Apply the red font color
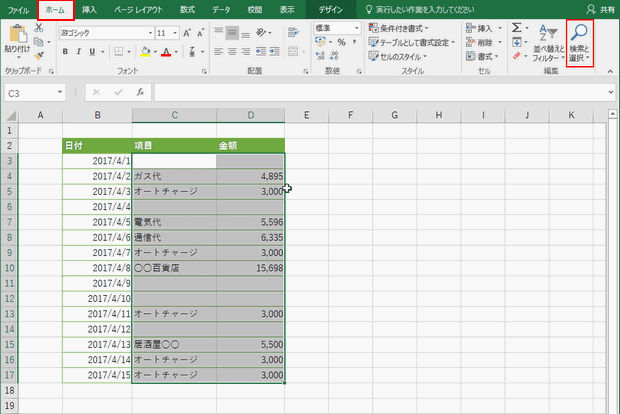Image resolution: width=620 pixels, height=414 pixels. pyautogui.click(x=166, y=52)
